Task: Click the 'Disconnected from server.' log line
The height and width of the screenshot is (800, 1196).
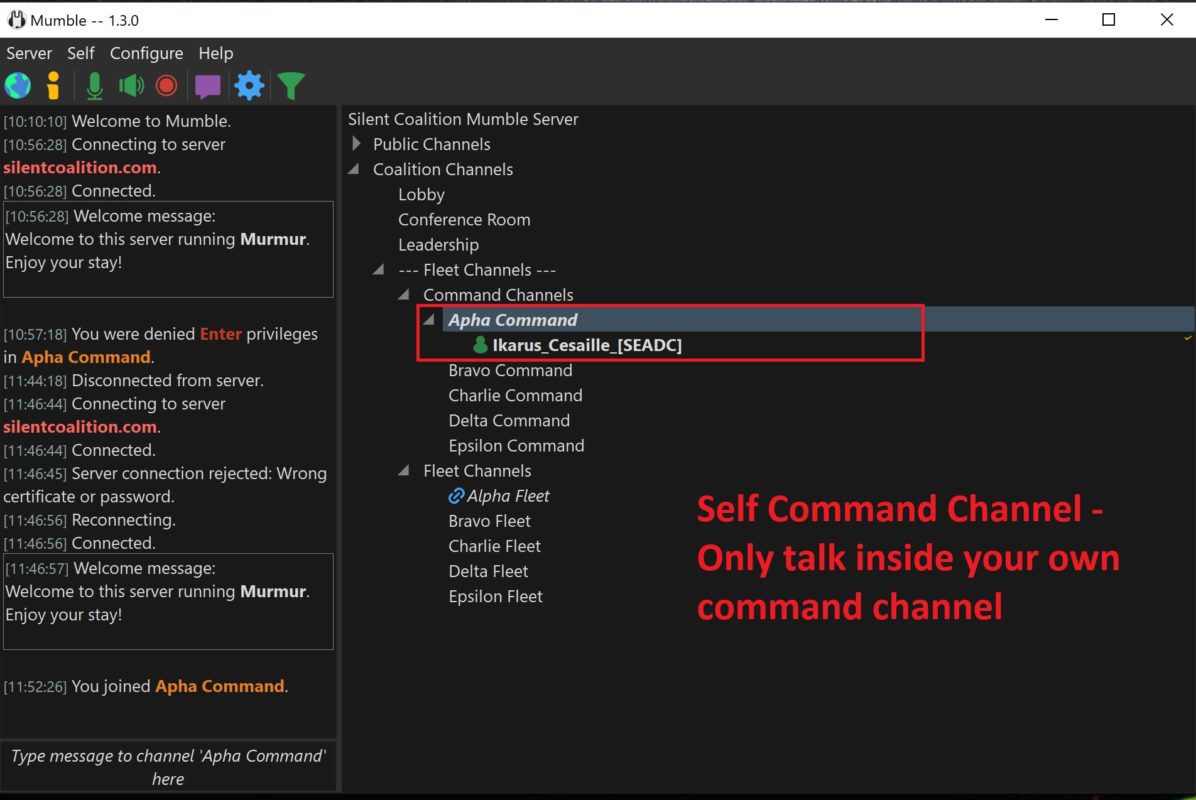Action: pyautogui.click(x=133, y=380)
